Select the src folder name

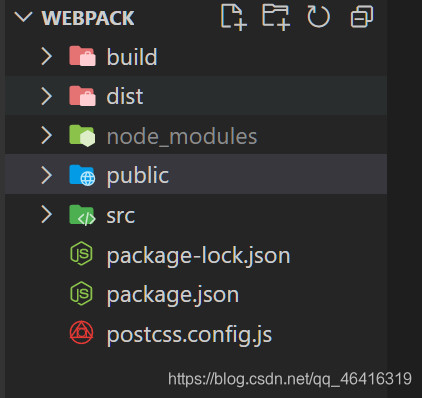click(x=121, y=216)
